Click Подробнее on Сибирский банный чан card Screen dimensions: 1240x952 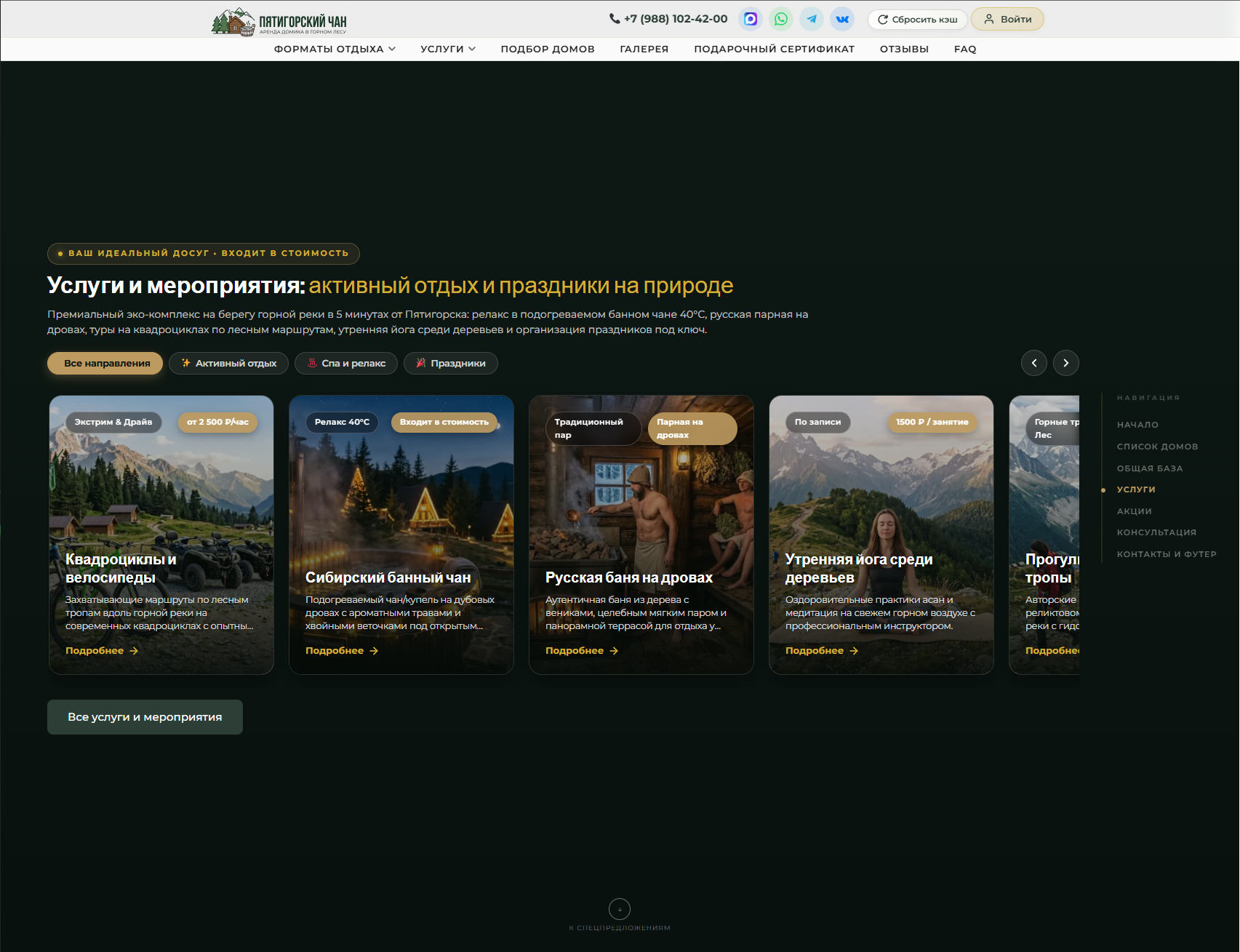(342, 651)
